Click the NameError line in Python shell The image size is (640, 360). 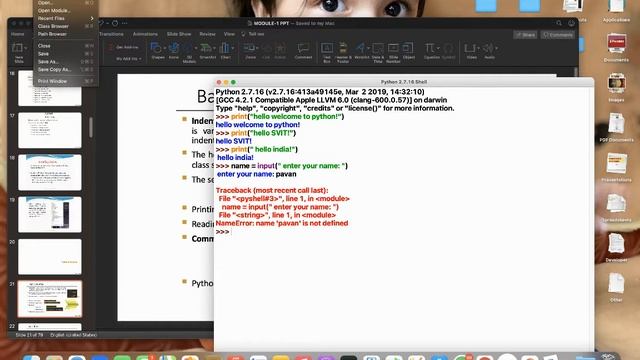tap(282, 223)
